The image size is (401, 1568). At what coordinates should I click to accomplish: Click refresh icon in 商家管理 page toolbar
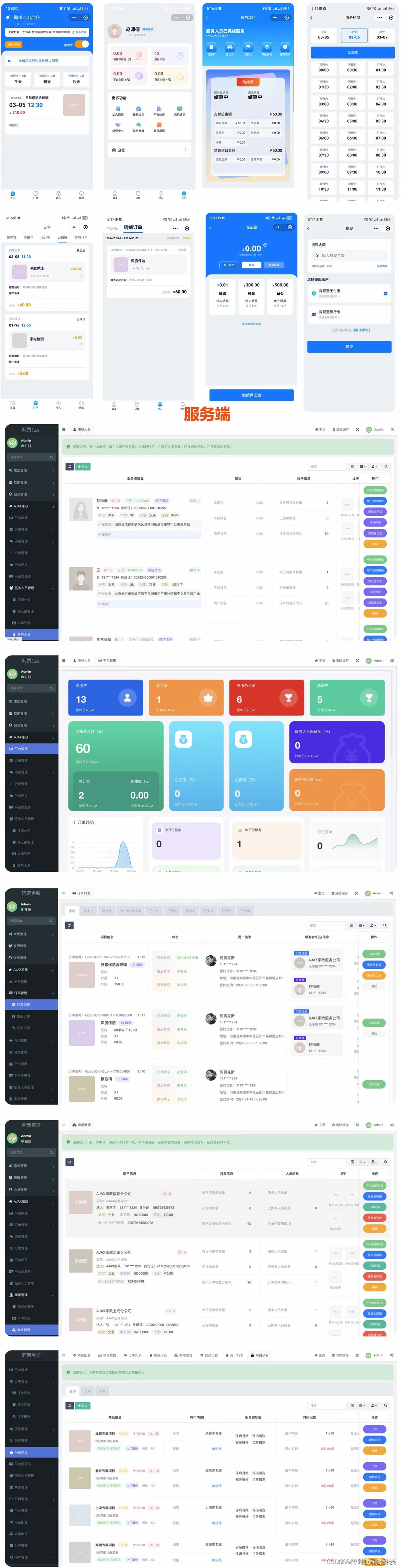tap(70, 1162)
